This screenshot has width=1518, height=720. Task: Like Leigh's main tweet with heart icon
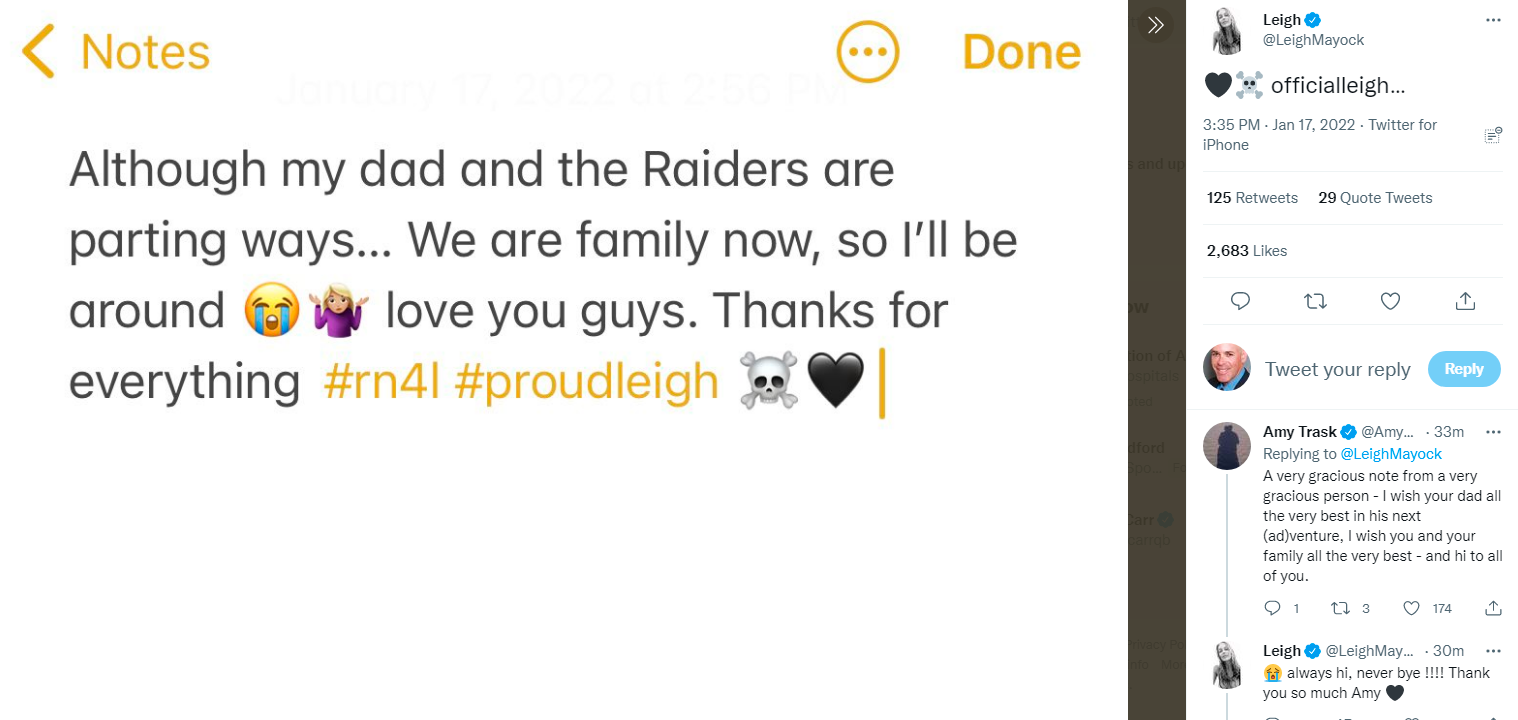[x=1390, y=300]
